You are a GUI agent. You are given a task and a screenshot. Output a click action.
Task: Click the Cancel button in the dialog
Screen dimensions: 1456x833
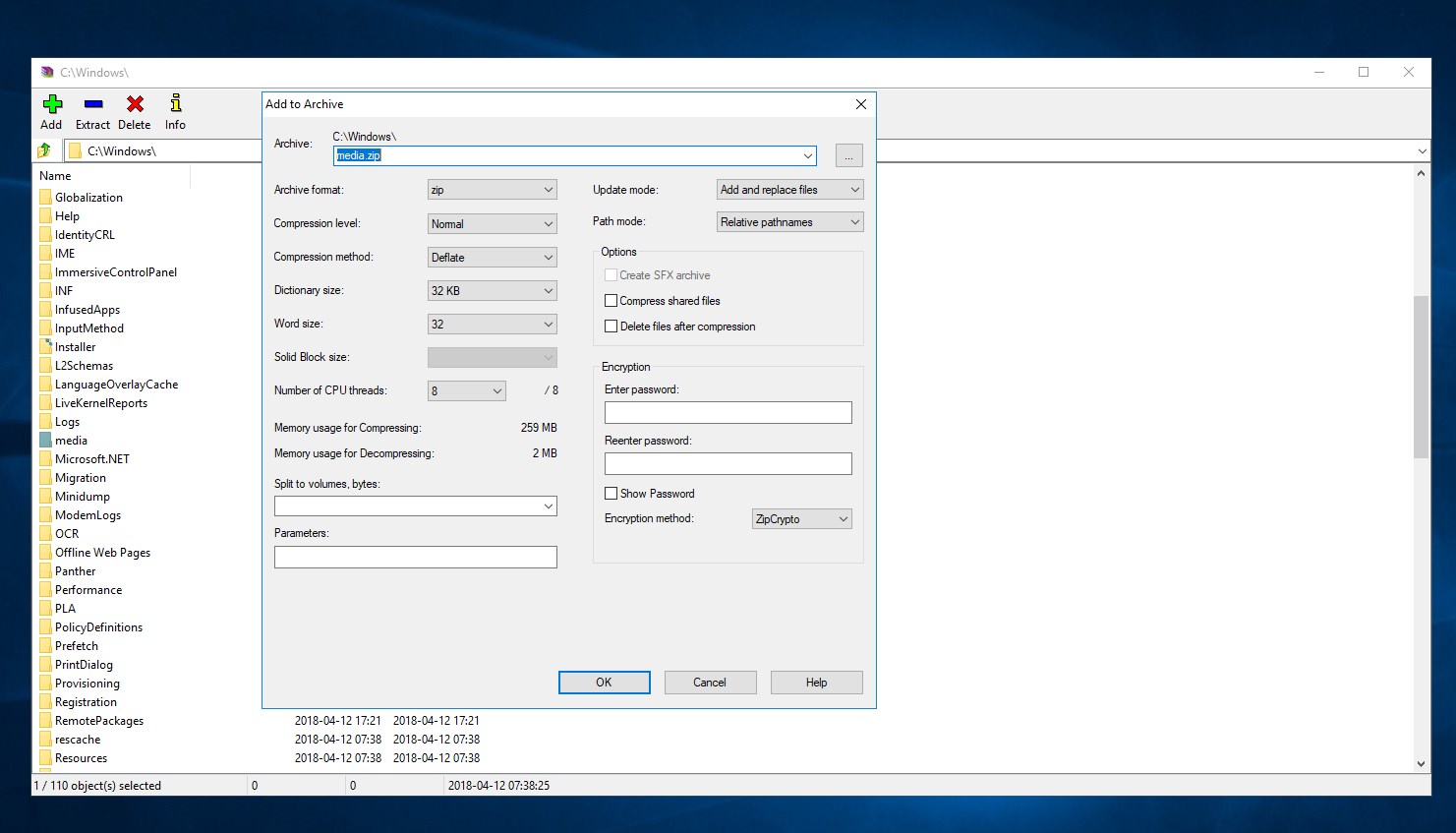pos(710,683)
